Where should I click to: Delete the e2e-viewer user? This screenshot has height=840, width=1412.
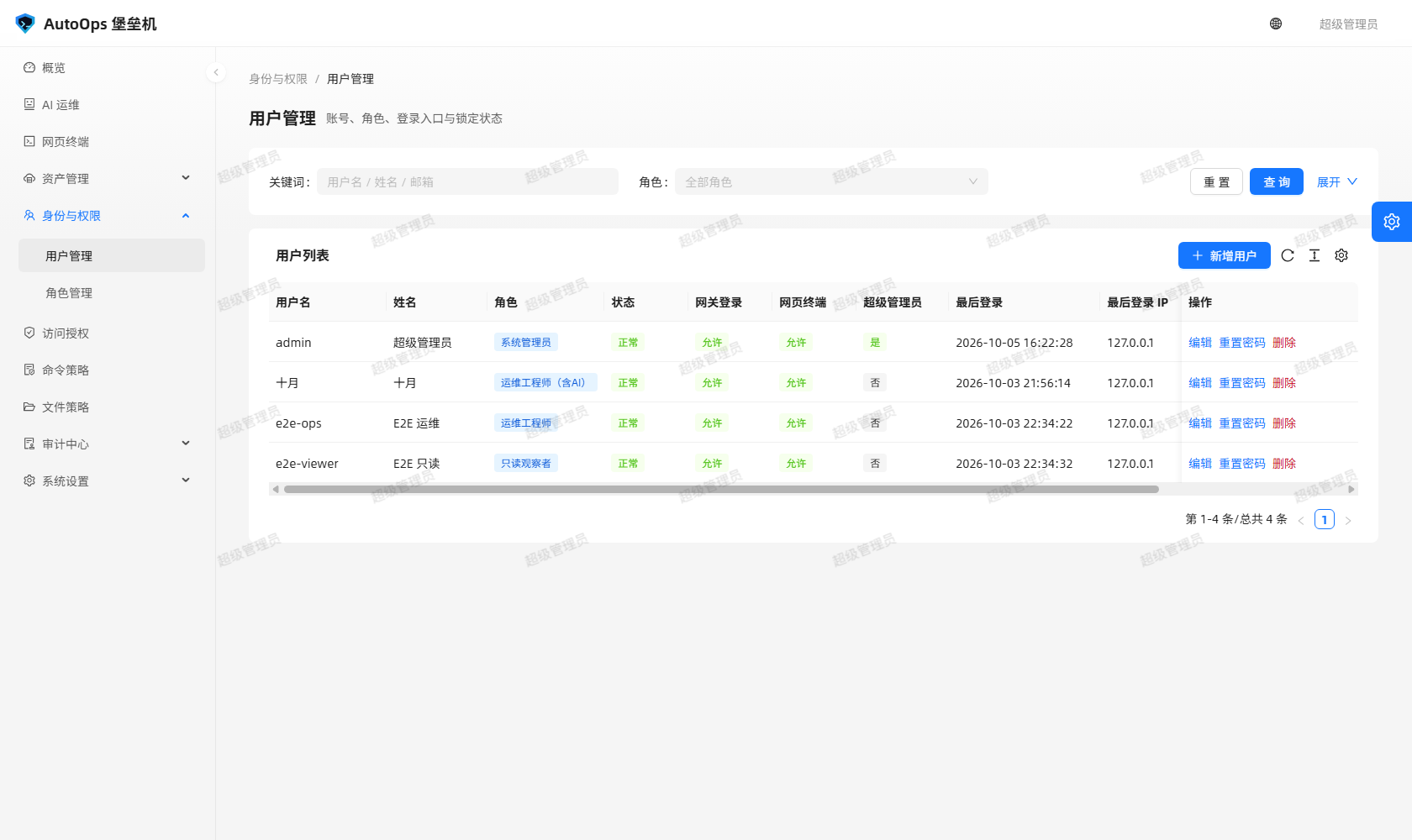coord(1284,463)
